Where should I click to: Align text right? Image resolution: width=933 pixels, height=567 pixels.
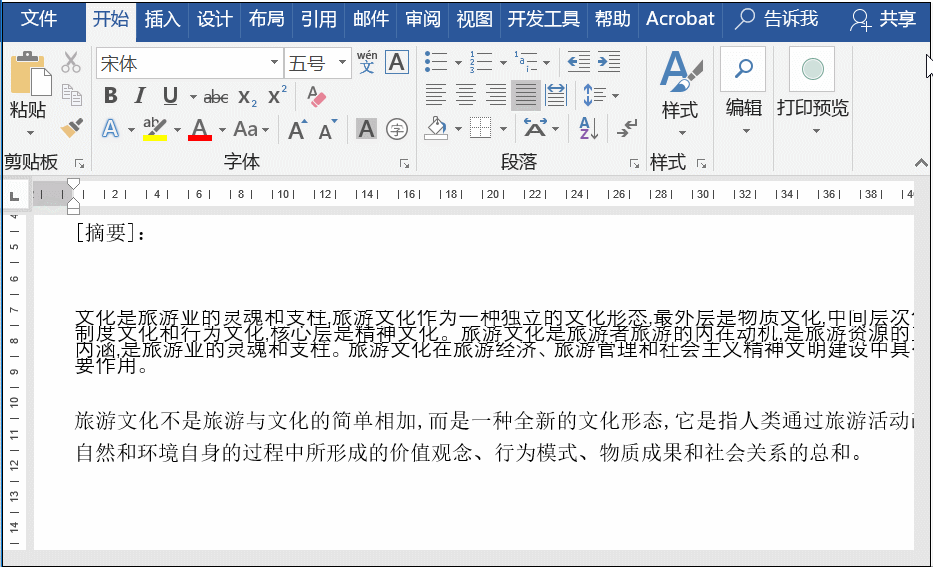coord(496,95)
